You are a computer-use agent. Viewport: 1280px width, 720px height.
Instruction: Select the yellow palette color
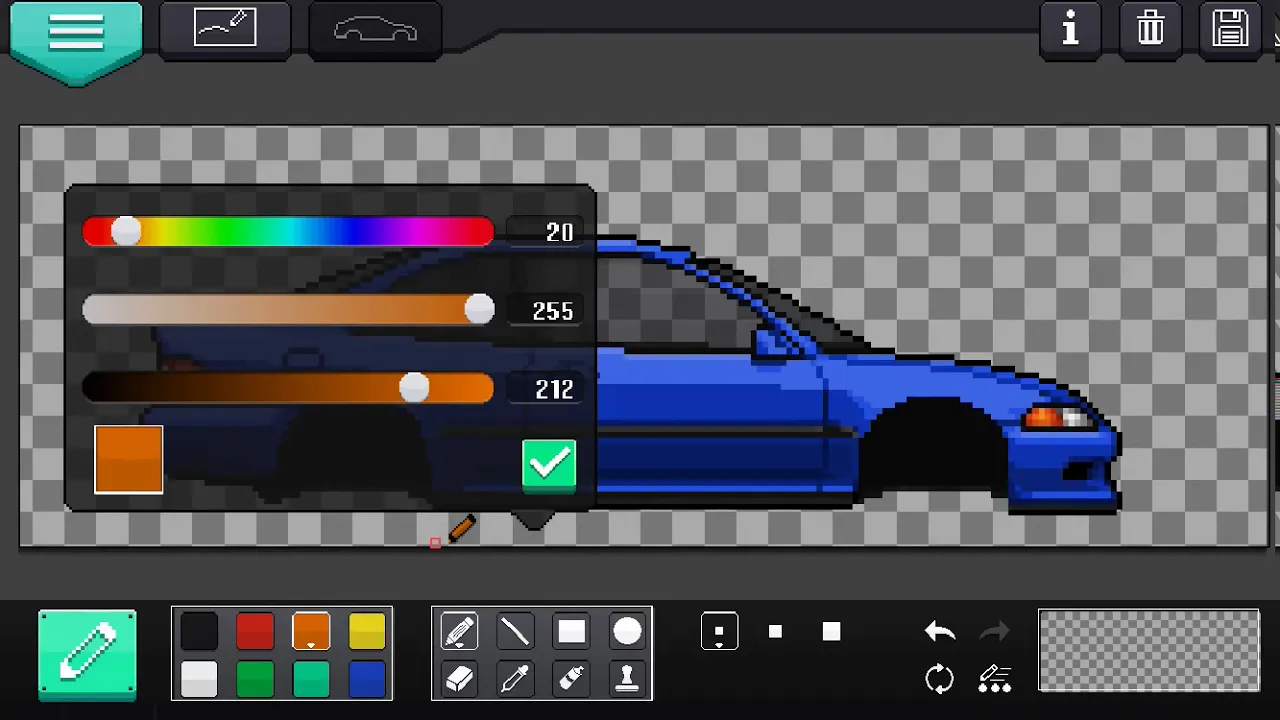[367, 632]
